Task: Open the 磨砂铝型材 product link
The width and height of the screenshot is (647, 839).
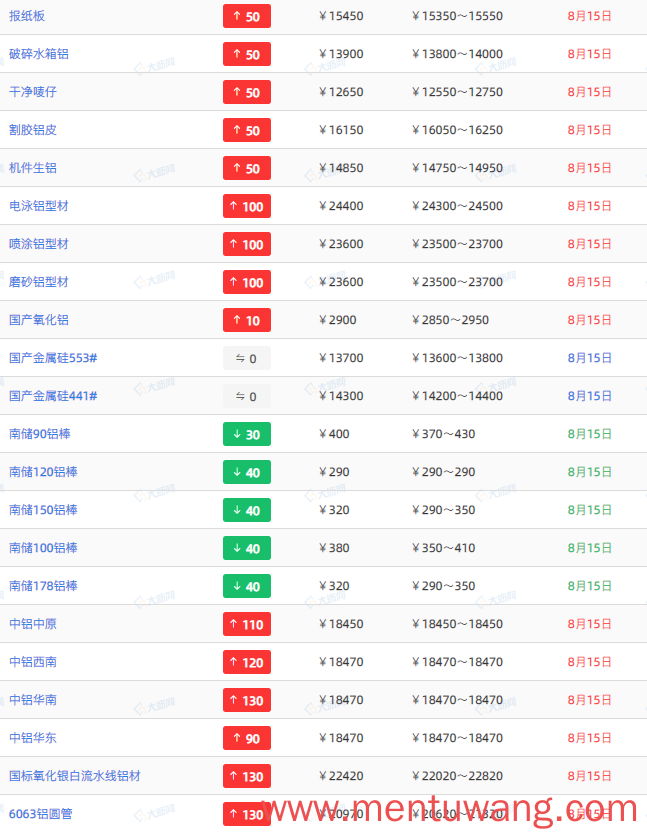Action: click(39, 282)
